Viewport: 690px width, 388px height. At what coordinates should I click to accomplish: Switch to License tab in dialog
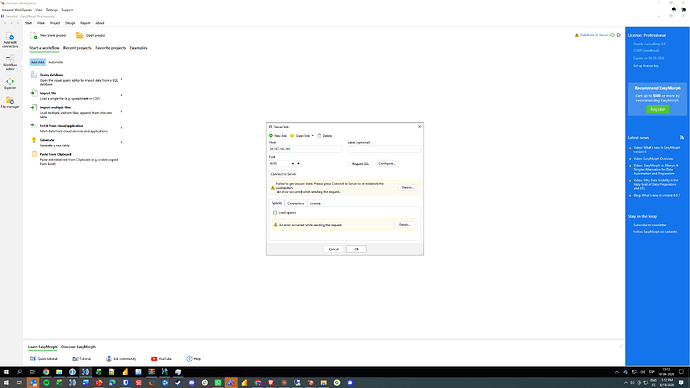tap(315, 203)
